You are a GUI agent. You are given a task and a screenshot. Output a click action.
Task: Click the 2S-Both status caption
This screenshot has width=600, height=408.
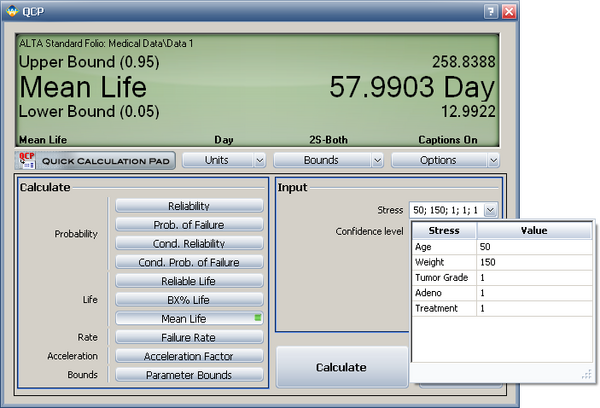pos(328,140)
